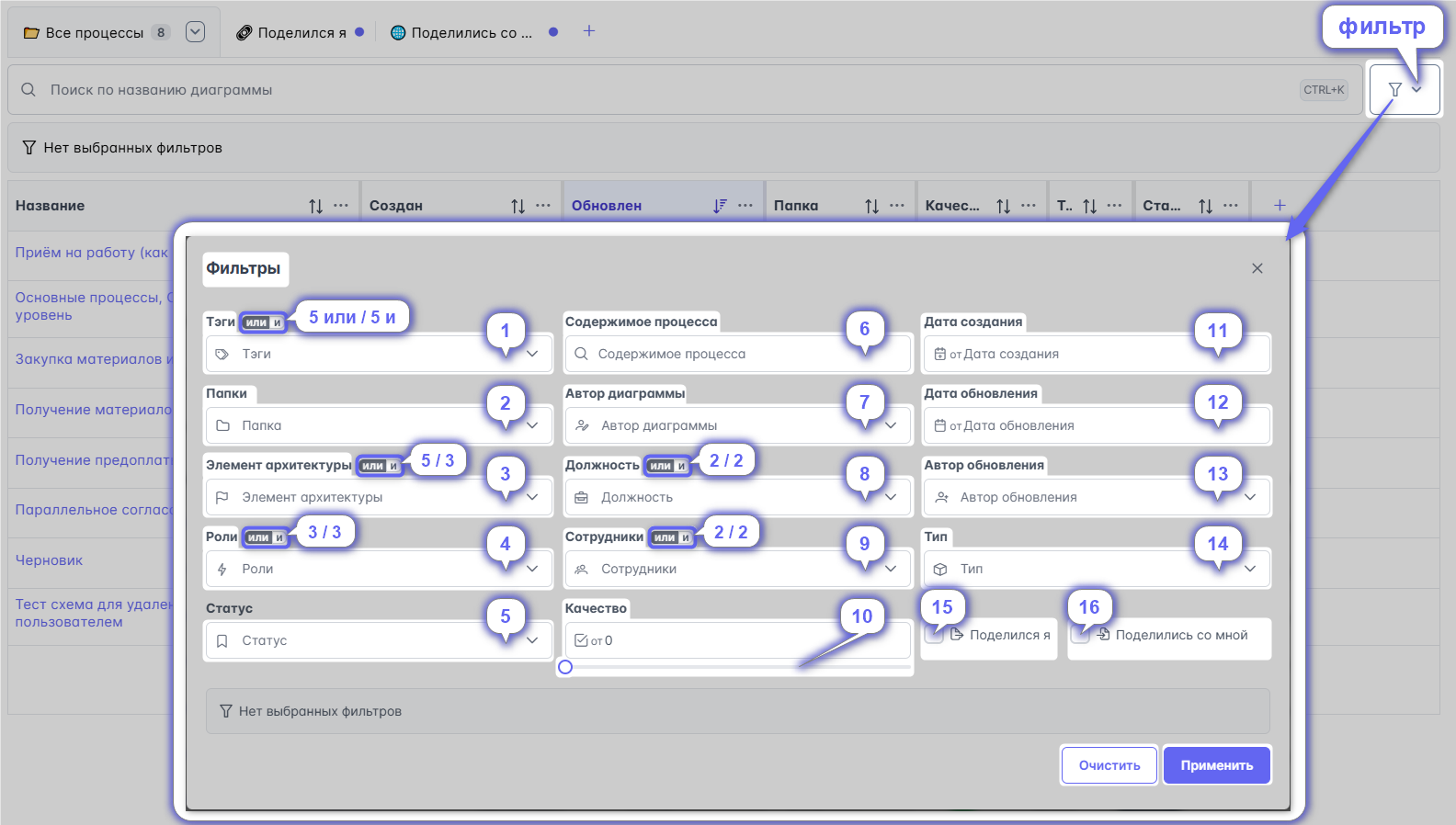Image resolution: width=1456 pixels, height=825 pixels.
Task: Toggle descending sort icon on the Обновлен column
Action: pyautogui.click(x=720, y=206)
